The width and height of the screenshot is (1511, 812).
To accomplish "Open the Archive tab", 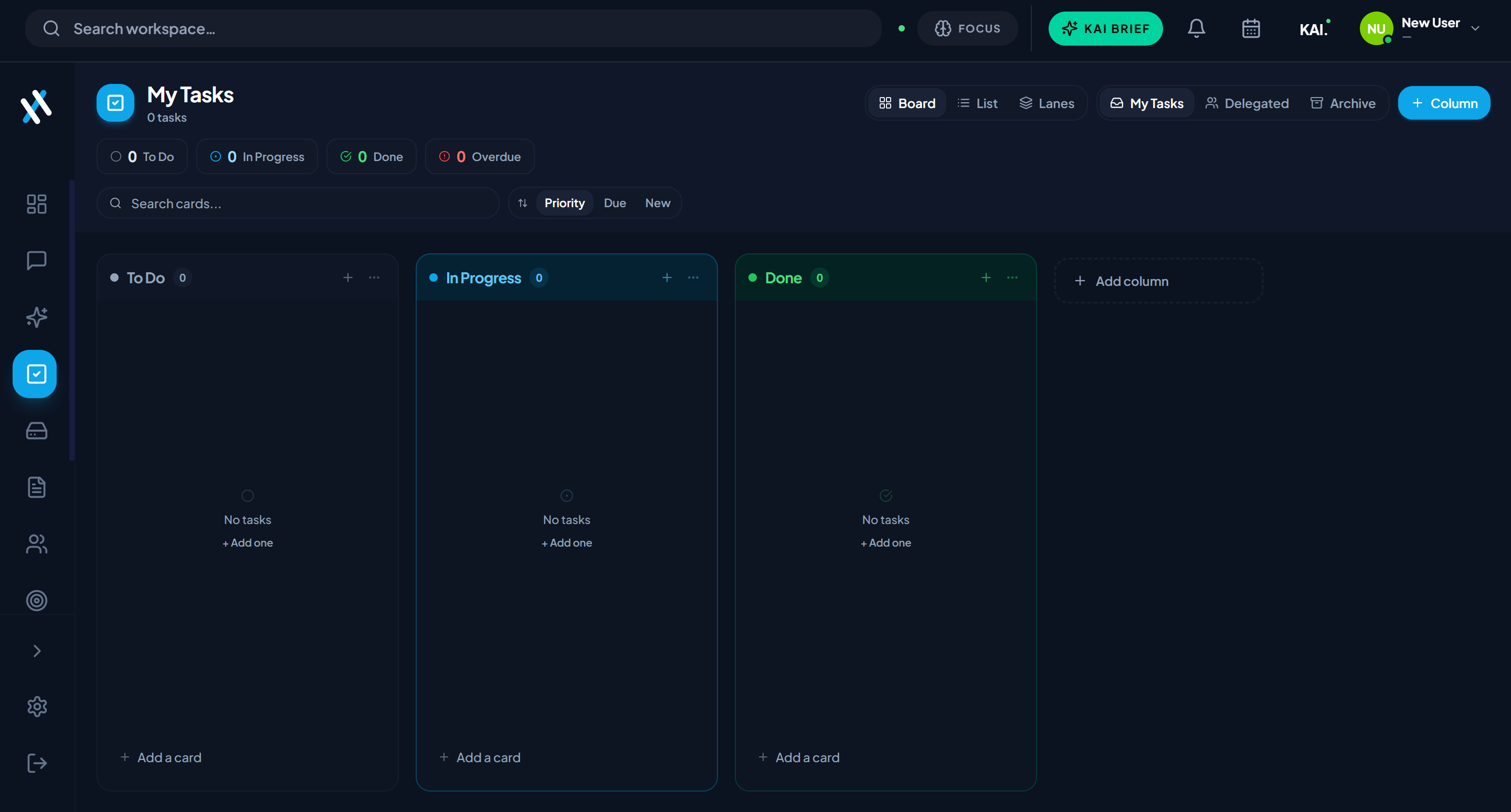I will (x=1343, y=103).
